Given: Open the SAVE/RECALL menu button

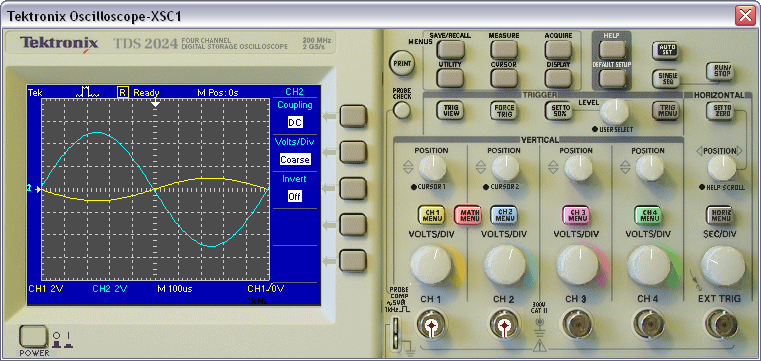Looking at the screenshot, I should coord(450,49).
